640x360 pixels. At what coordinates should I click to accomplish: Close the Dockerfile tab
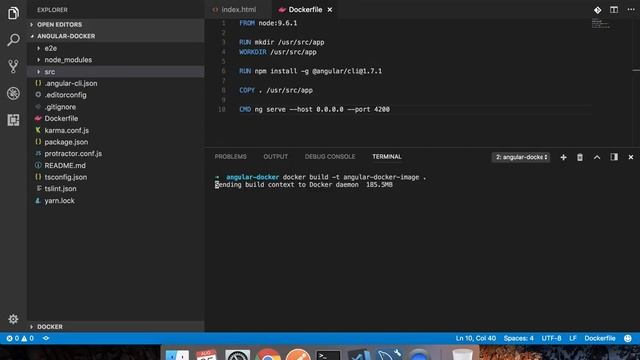[x=330, y=10]
